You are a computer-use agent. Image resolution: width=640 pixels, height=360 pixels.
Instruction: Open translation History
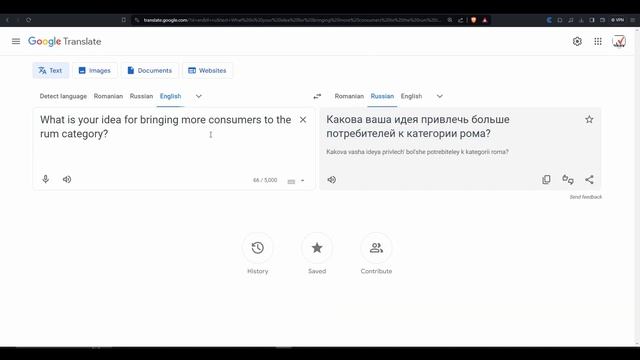258,248
